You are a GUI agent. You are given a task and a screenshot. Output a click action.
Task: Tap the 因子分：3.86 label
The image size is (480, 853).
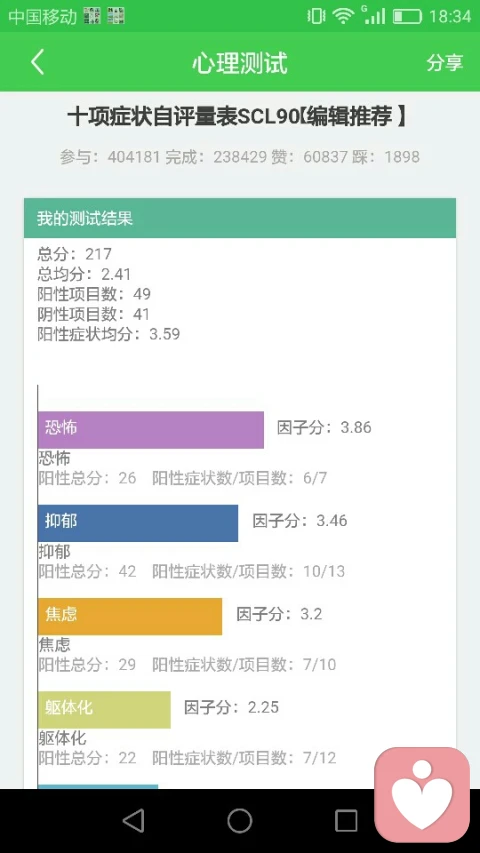pyautogui.click(x=324, y=427)
